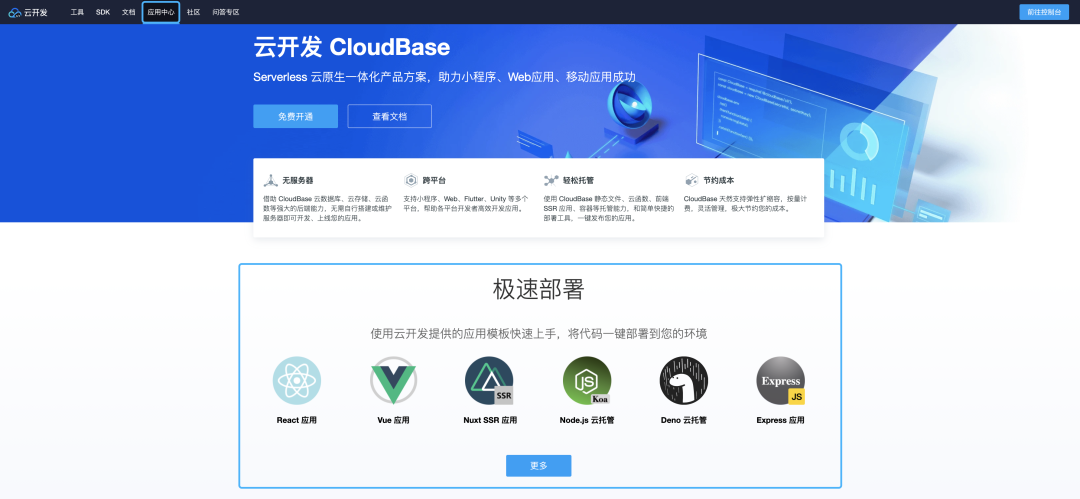Open 查看文档 button in banner
This screenshot has width=1080, height=499.
(x=390, y=116)
